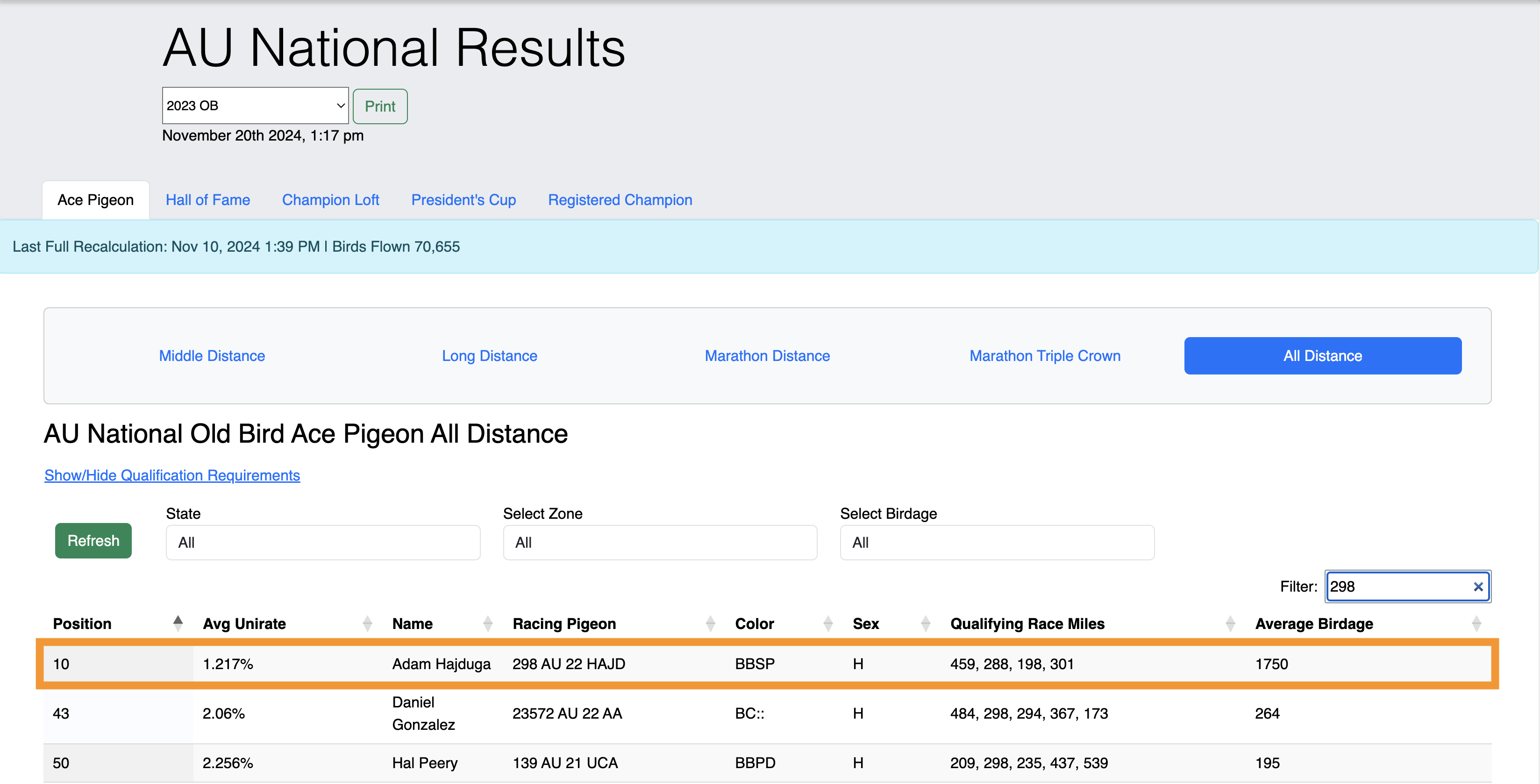The height and width of the screenshot is (784, 1540).
Task: Select the All Distance category
Action: 1322,355
